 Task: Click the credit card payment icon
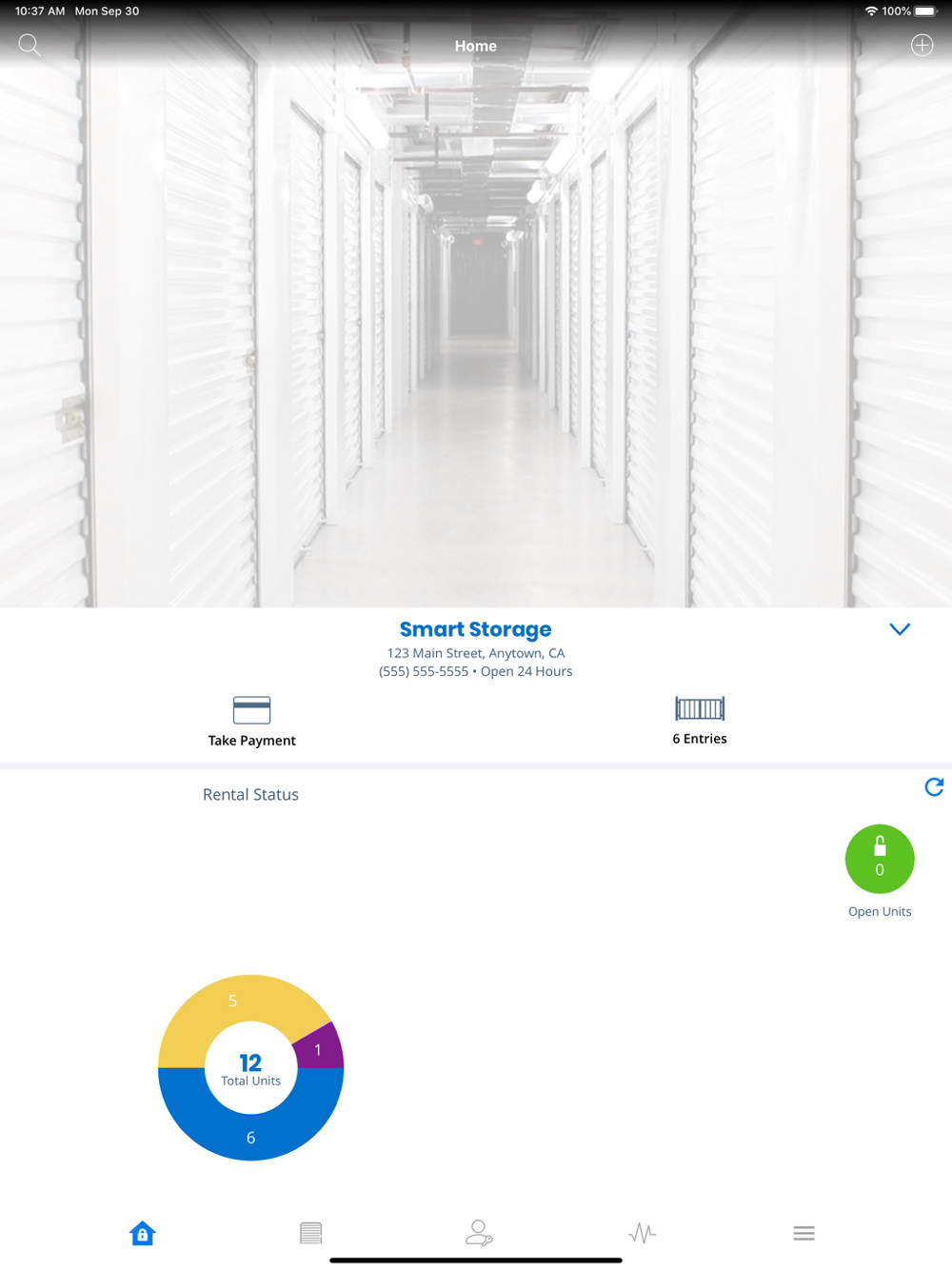[x=251, y=710]
